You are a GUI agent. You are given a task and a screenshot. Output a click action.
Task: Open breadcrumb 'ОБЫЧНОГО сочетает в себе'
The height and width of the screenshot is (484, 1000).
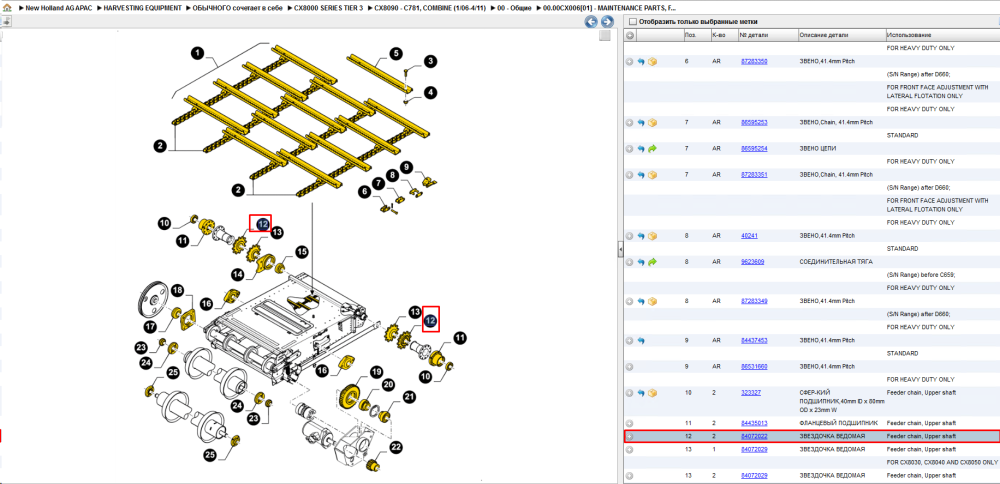click(237, 8)
